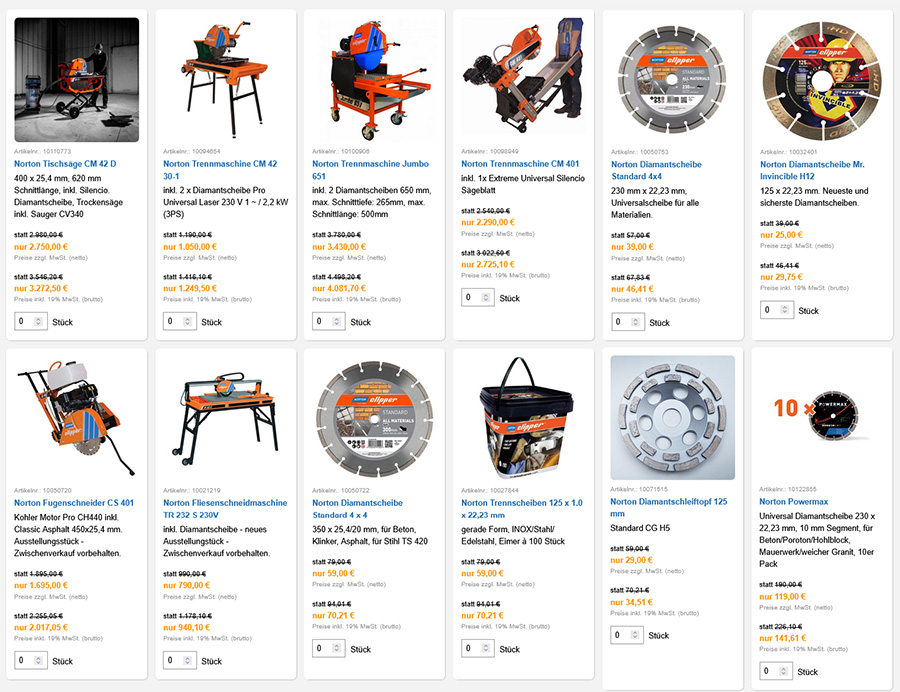Click the Norton Powermax 10x pack image
The image size is (900, 692).
821,417
